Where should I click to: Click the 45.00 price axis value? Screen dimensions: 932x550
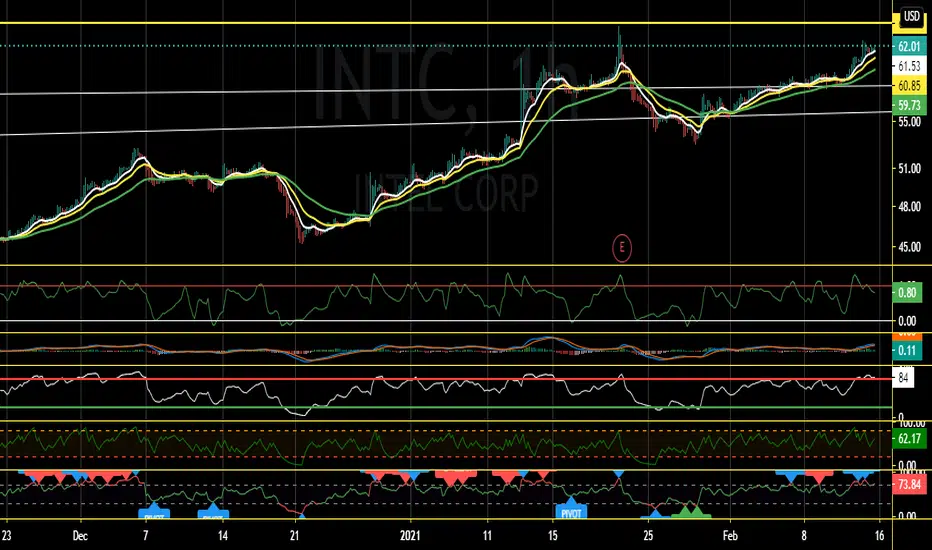pyautogui.click(x=909, y=247)
